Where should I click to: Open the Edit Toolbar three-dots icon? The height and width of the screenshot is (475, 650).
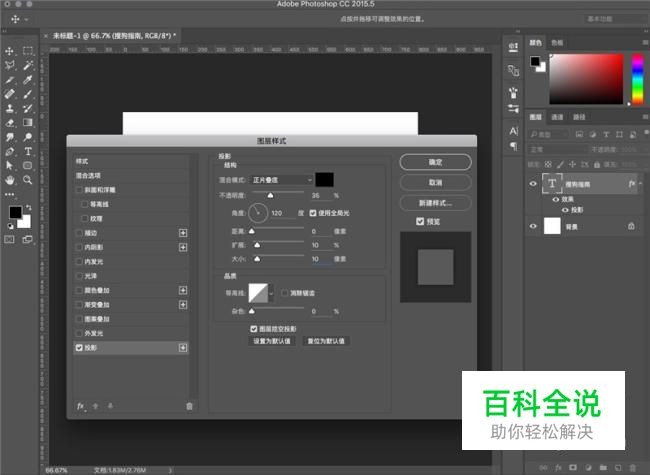pyautogui.click(x=9, y=194)
